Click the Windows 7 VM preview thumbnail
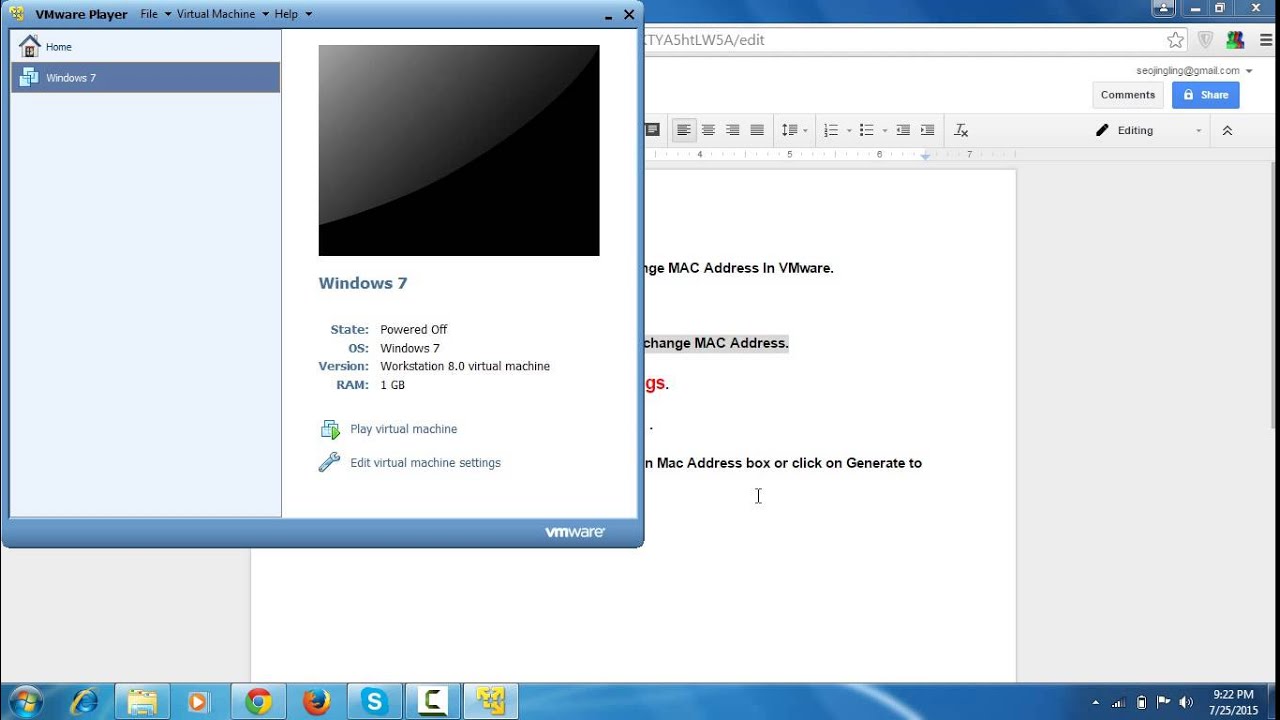Viewport: 1280px width, 720px height. point(459,150)
